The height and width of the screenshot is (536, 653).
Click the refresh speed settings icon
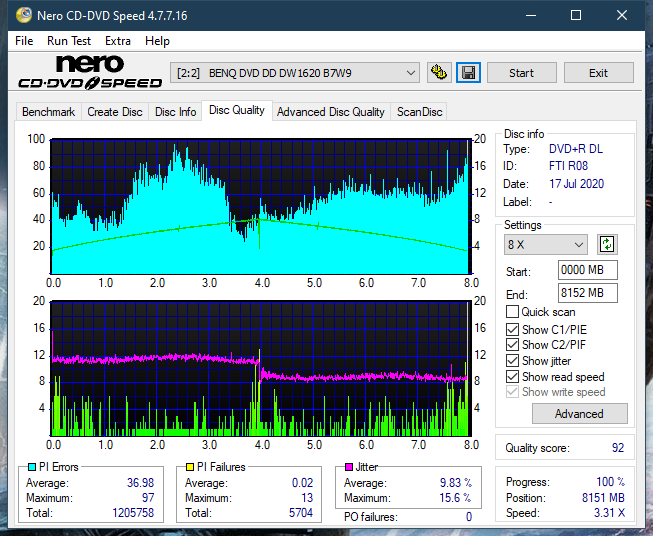point(607,244)
